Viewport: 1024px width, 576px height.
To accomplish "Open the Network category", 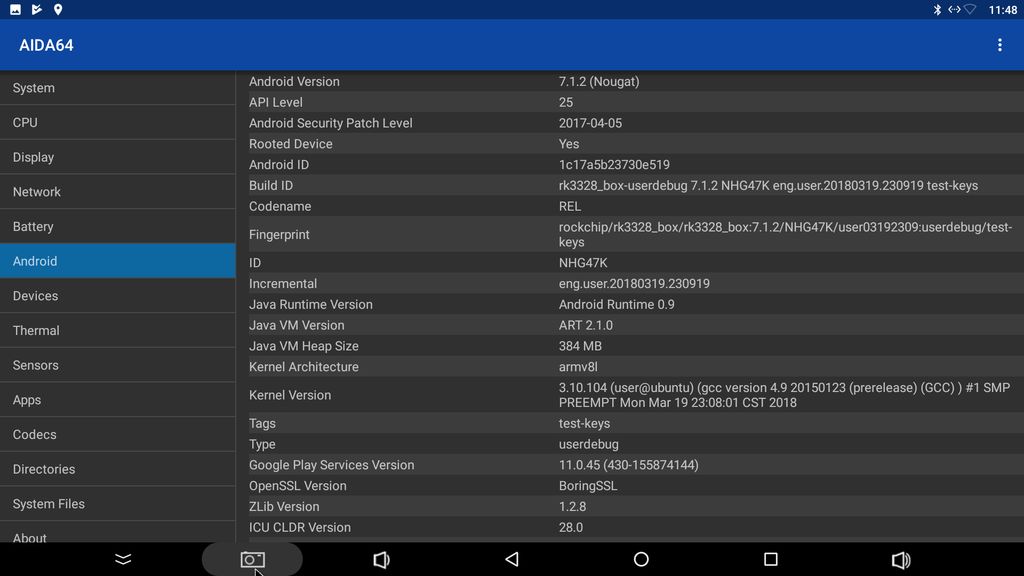I will [x=118, y=192].
